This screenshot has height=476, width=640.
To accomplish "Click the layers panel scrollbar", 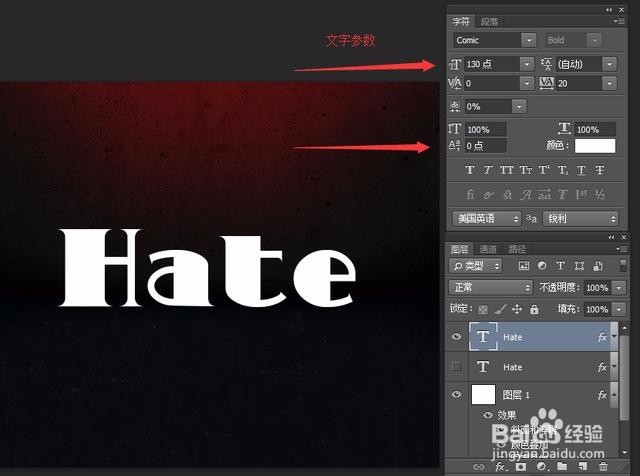I will click(x=624, y=376).
